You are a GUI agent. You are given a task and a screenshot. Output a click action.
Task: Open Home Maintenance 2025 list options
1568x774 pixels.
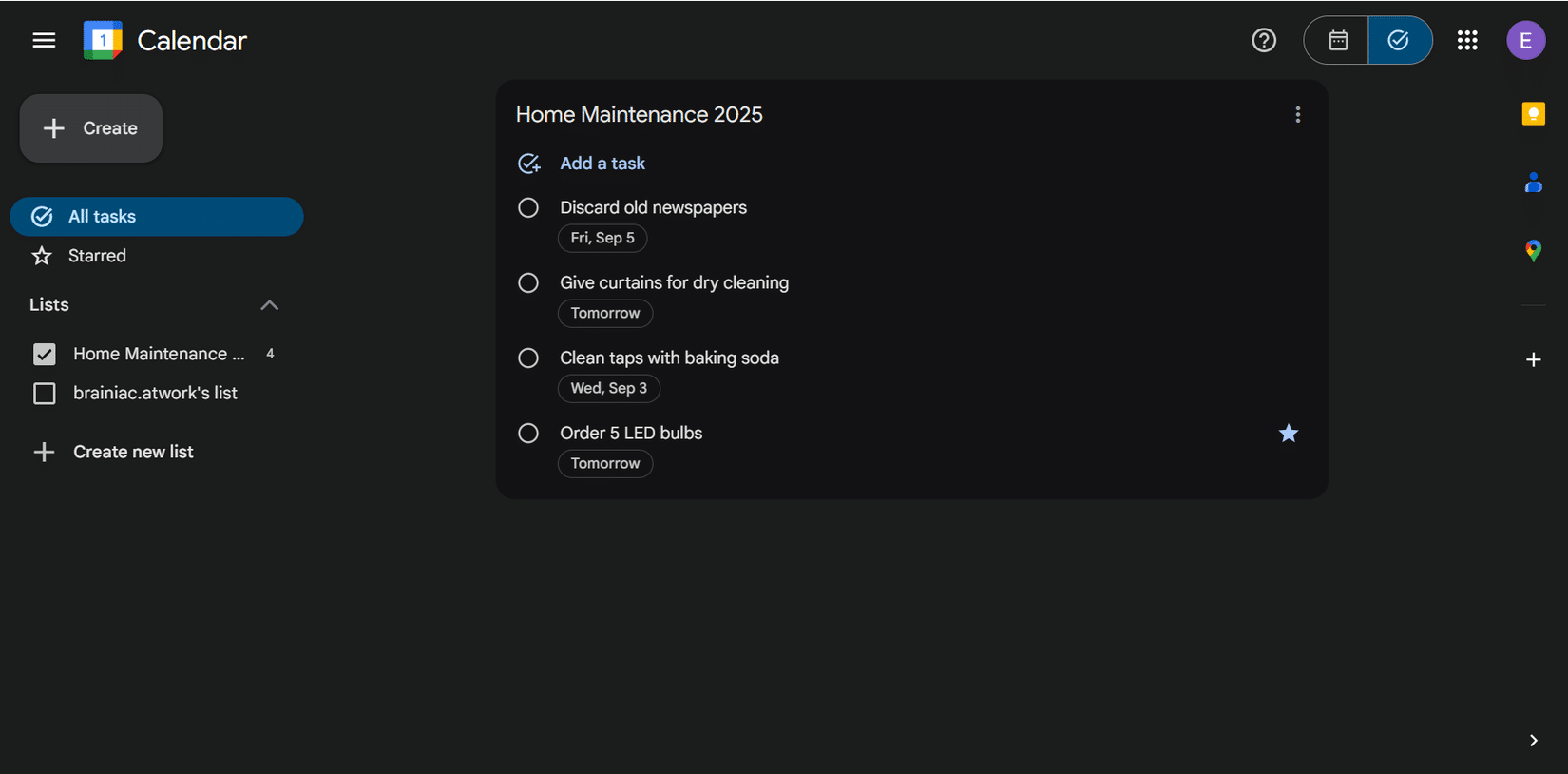coord(1298,115)
